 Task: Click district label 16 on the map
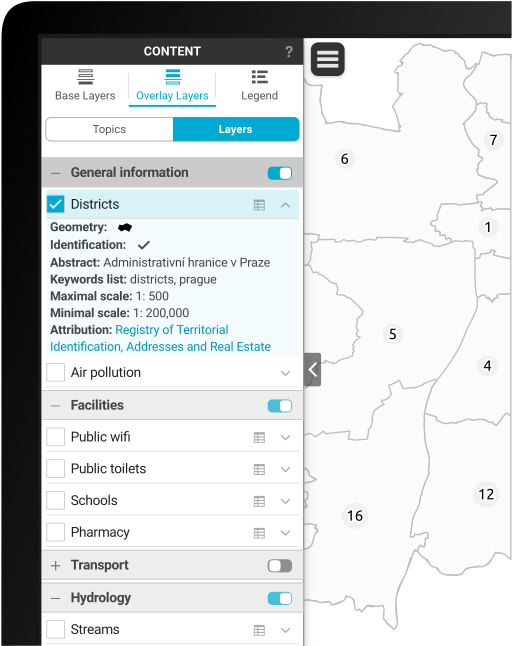click(x=355, y=515)
